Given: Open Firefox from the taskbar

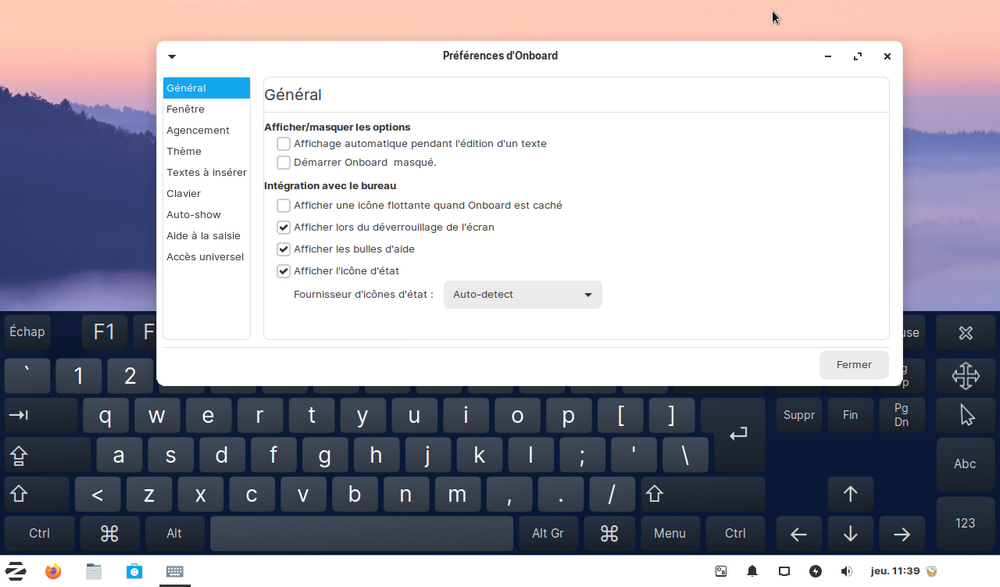Looking at the screenshot, I should tap(53, 571).
